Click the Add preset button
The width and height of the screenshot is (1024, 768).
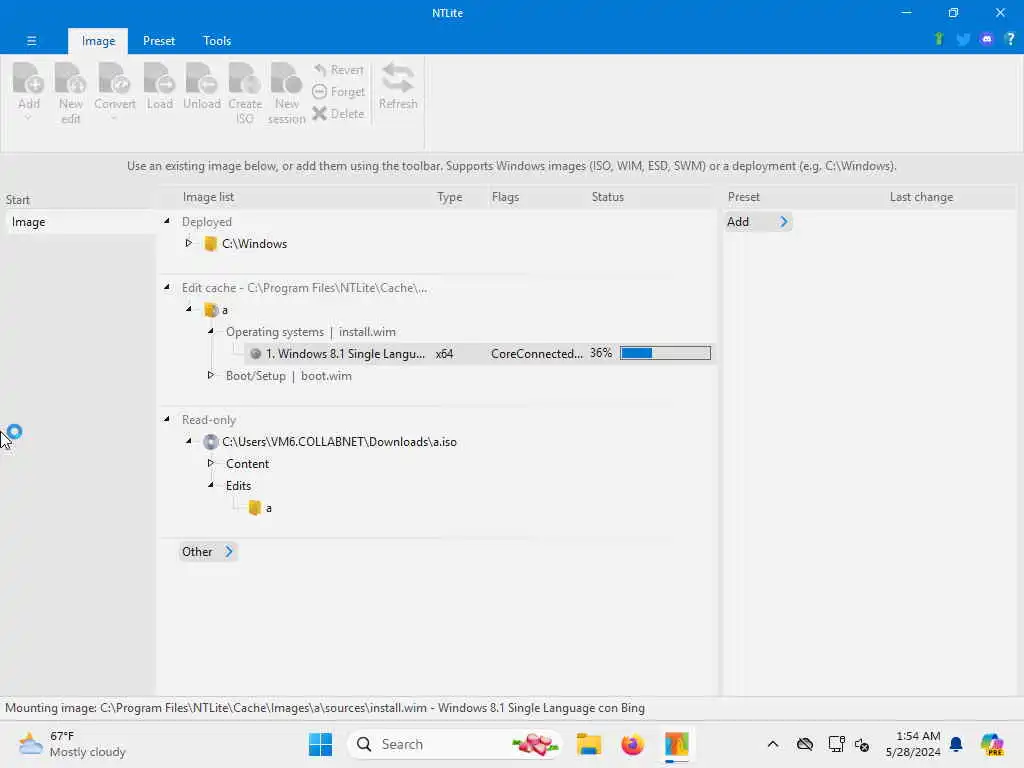click(x=758, y=222)
